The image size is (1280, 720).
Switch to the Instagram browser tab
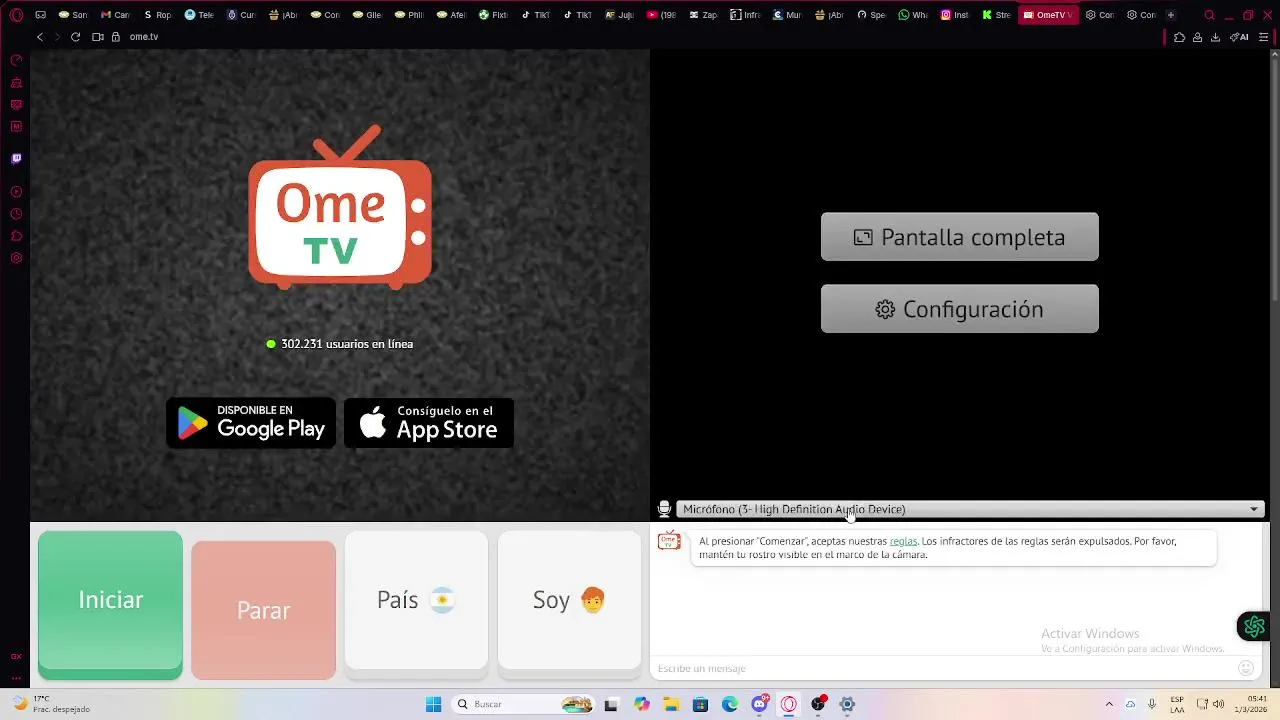[x=955, y=15]
